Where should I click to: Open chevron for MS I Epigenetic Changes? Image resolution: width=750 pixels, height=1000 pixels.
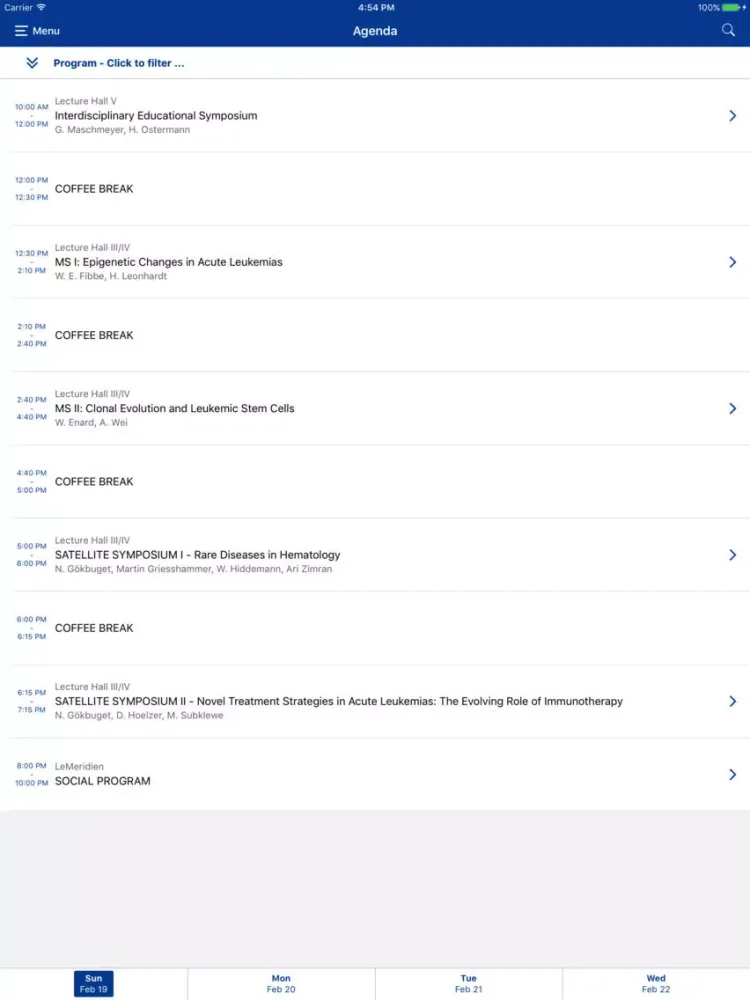[733, 262]
